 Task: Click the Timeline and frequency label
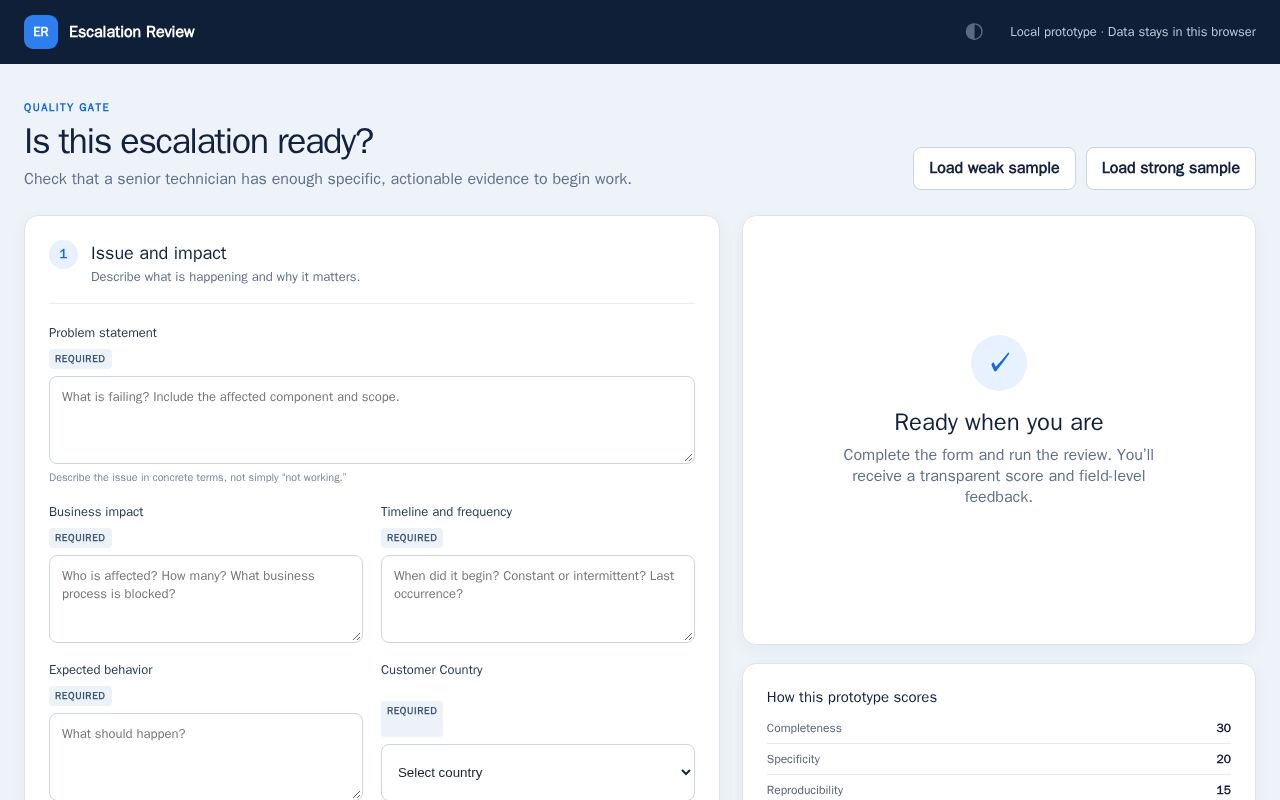(446, 512)
